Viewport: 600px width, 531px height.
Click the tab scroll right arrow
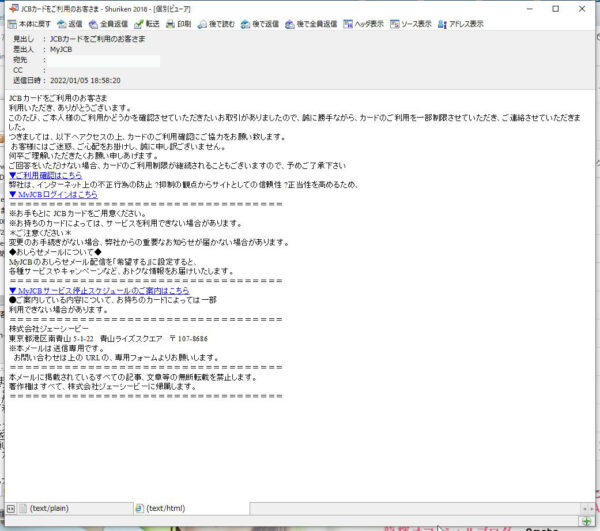[592, 508]
